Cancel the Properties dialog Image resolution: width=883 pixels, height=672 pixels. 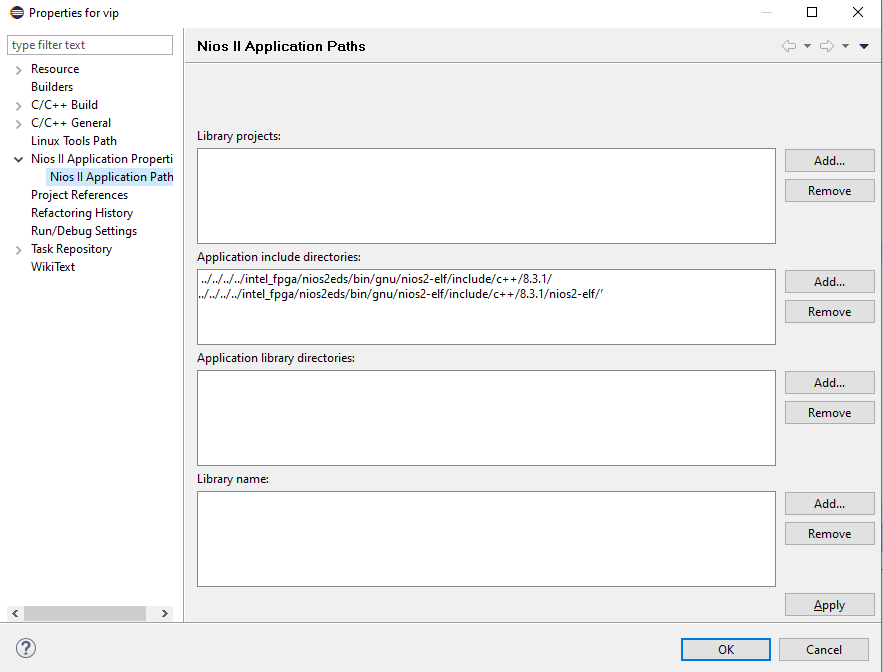(x=824, y=649)
